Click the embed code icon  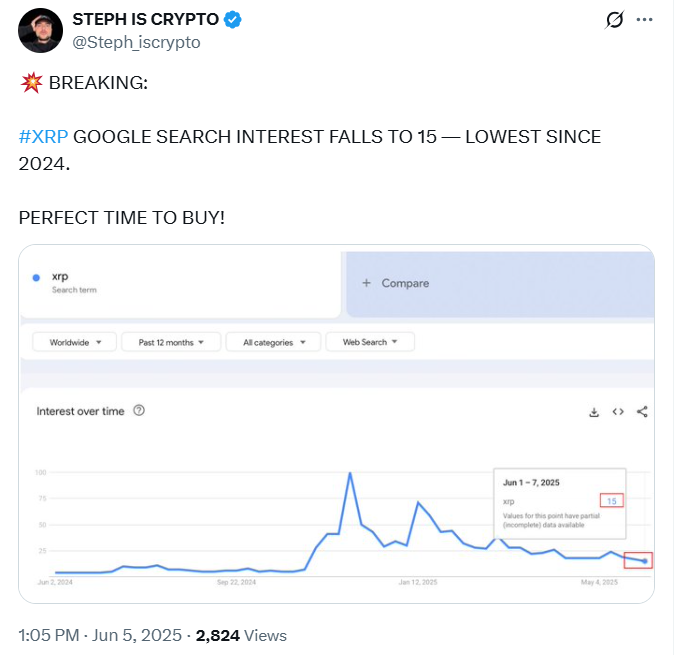[x=618, y=411]
